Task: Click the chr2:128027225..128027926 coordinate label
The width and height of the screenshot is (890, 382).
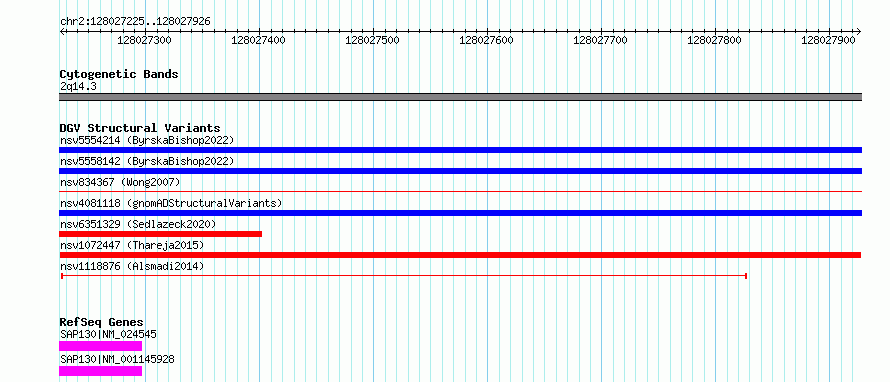Action: click(x=135, y=22)
